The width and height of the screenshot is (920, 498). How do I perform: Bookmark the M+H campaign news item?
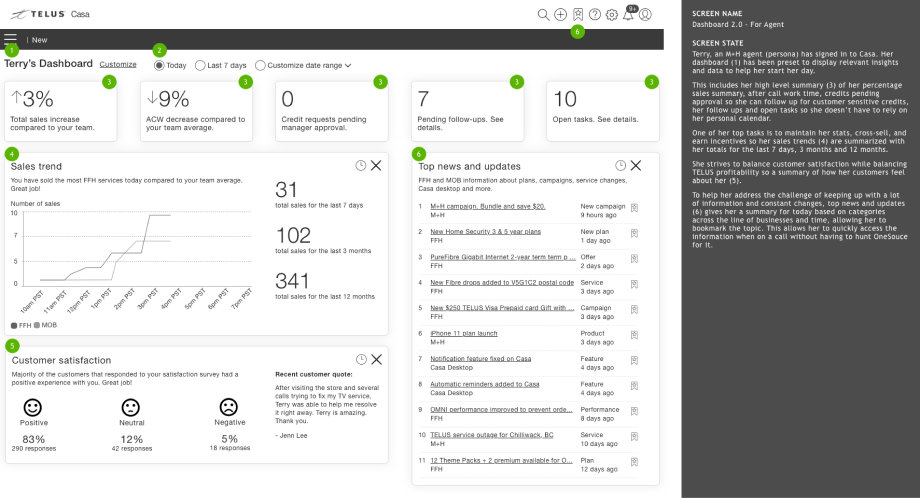coord(634,208)
